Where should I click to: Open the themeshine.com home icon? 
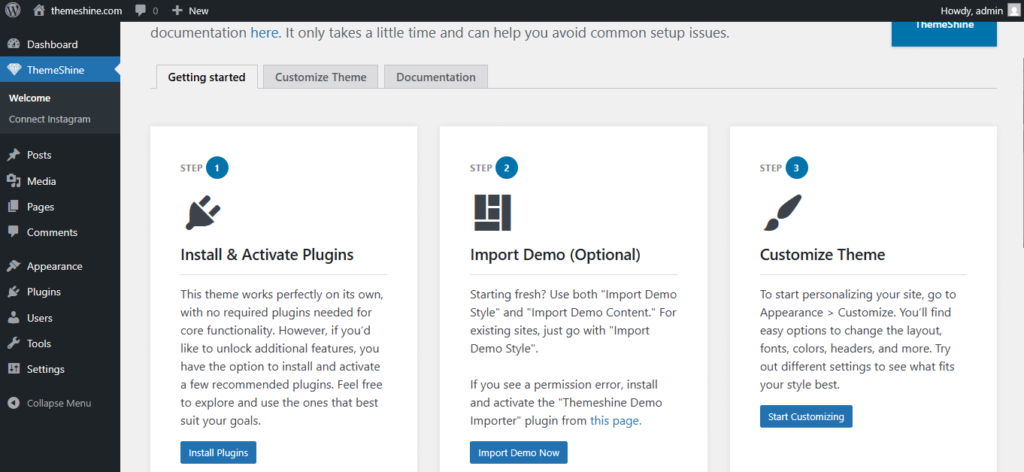pos(39,10)
